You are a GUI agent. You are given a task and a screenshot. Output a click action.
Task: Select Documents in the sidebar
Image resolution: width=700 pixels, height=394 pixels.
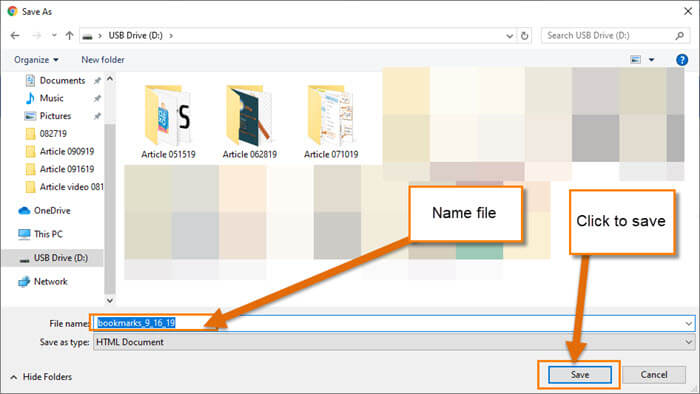coord(62,80)
